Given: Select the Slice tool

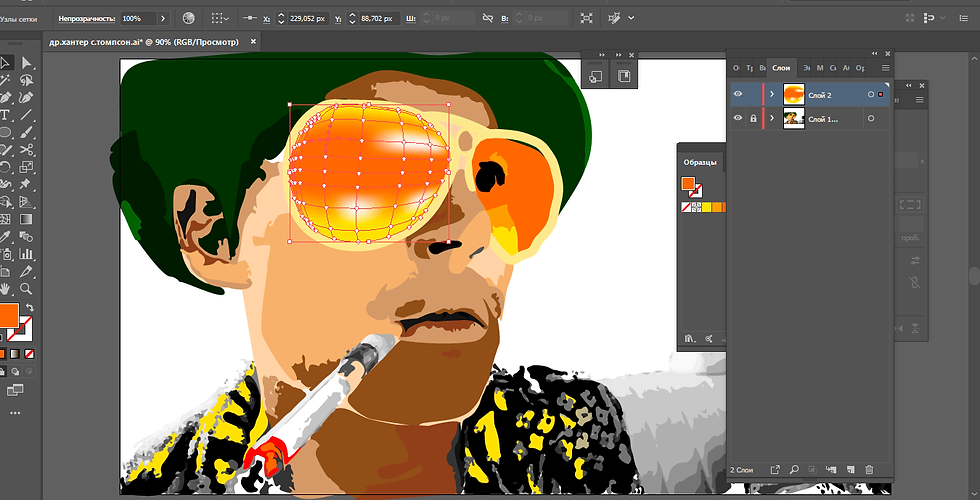Looking at the screenshot, I should [x=26, y=271].
